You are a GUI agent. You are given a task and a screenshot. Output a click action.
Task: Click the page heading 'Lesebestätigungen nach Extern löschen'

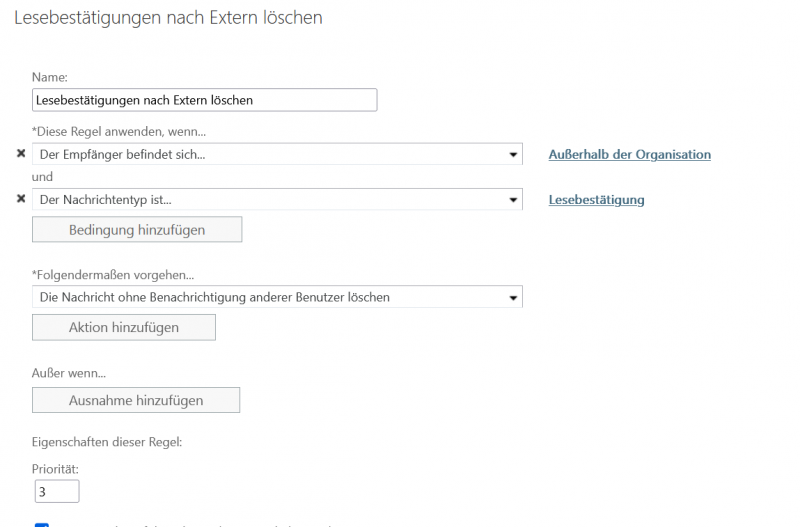(168, 17)
